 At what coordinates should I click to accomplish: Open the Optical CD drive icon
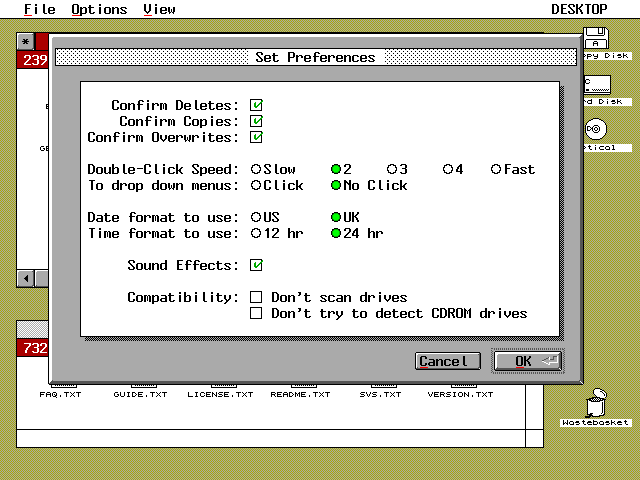596,129
